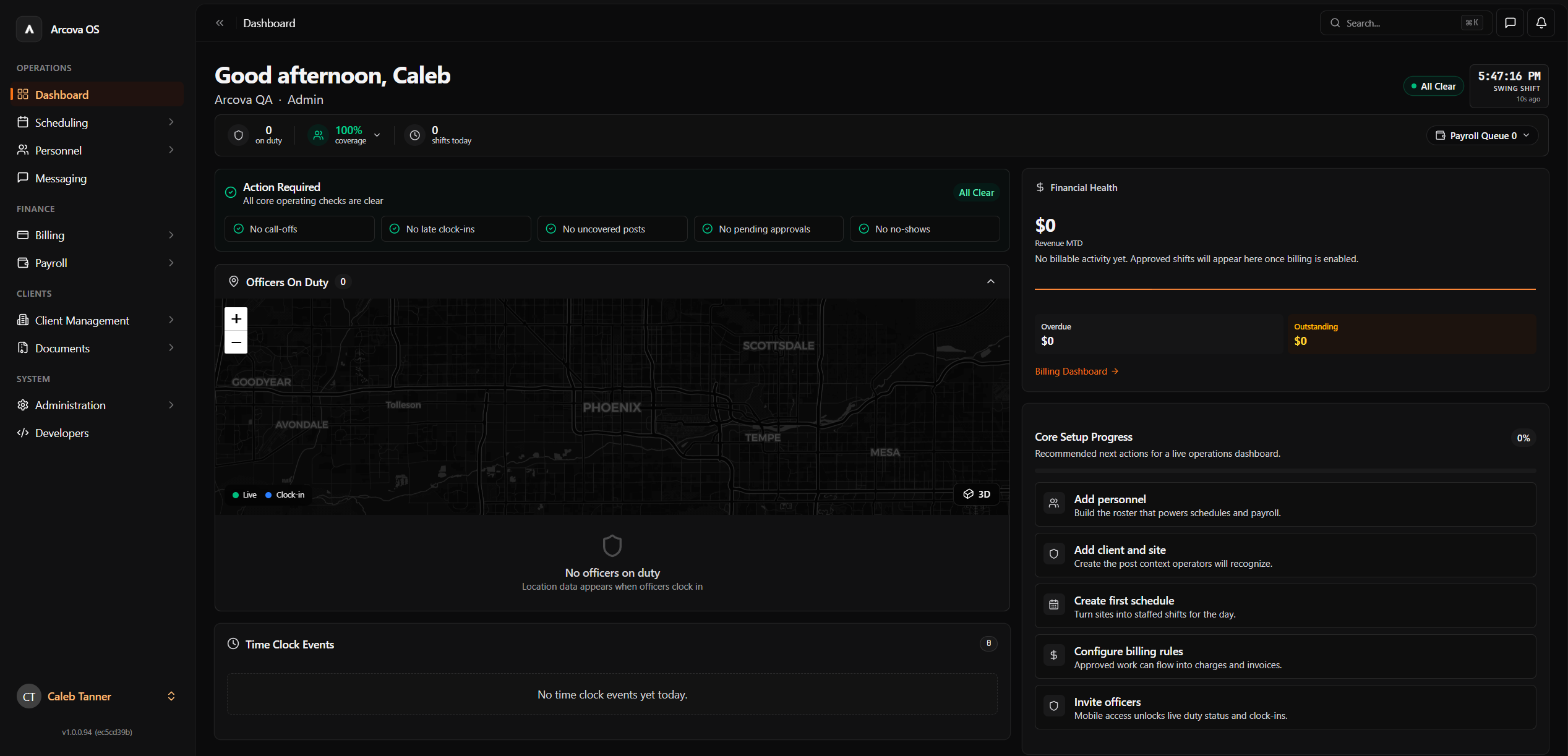Click the version v1.0.0.94 text
1568x756 pixels.
pos(97,733)
